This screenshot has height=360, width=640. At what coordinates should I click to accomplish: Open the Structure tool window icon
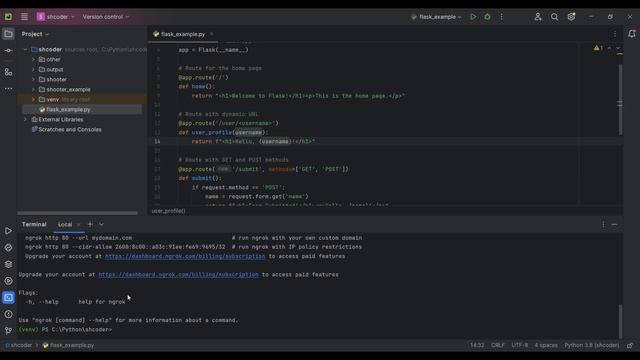(x=8, y=72)
